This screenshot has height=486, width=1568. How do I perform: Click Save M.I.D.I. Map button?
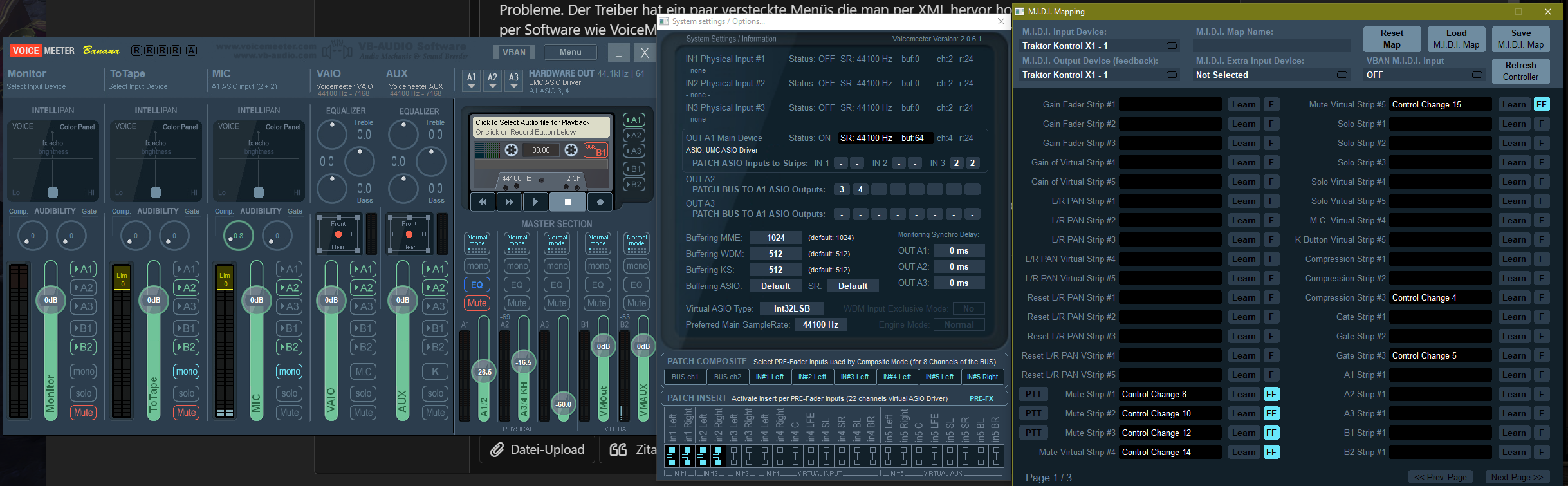[1520, 39]
